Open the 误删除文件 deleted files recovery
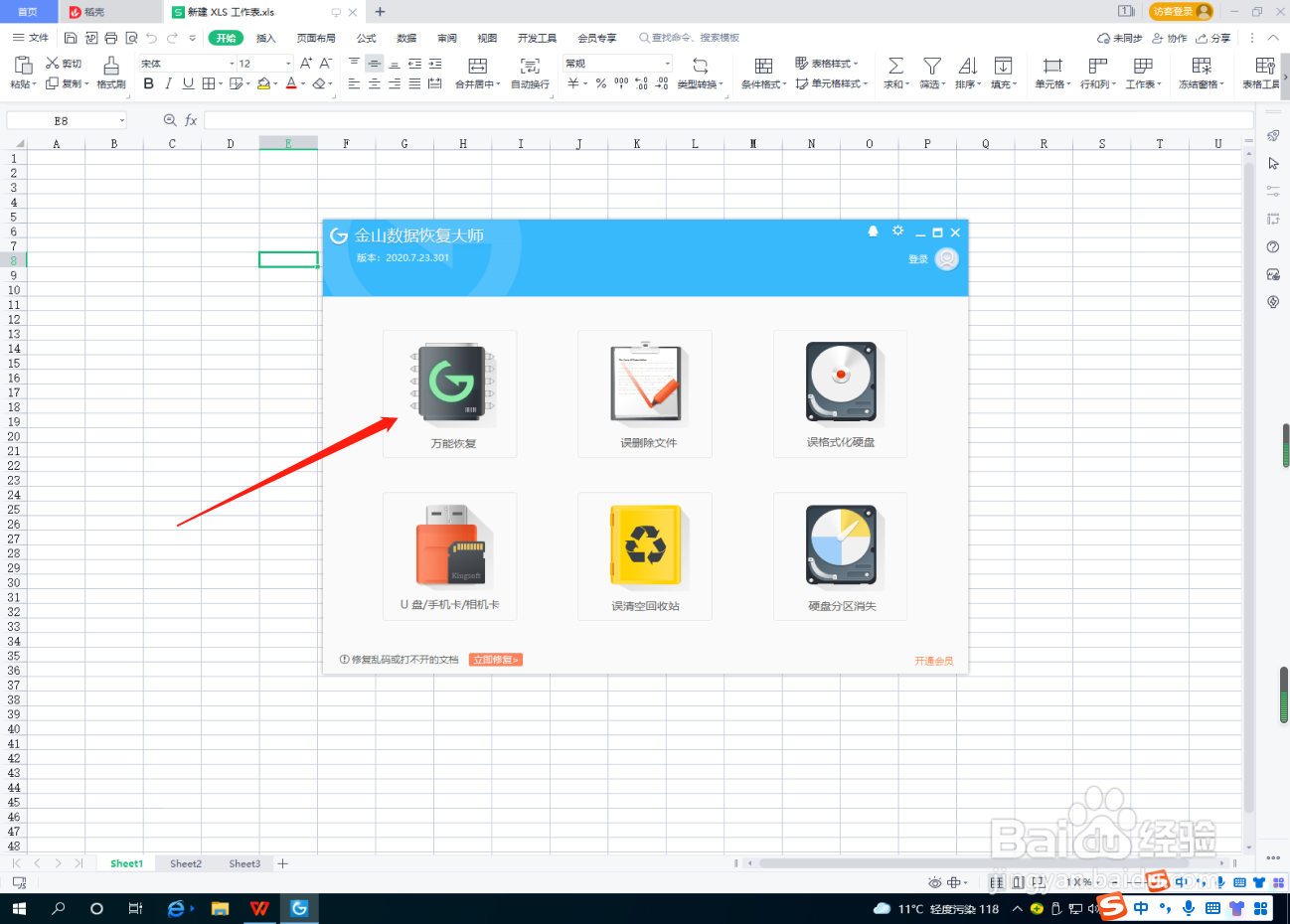 645,393
